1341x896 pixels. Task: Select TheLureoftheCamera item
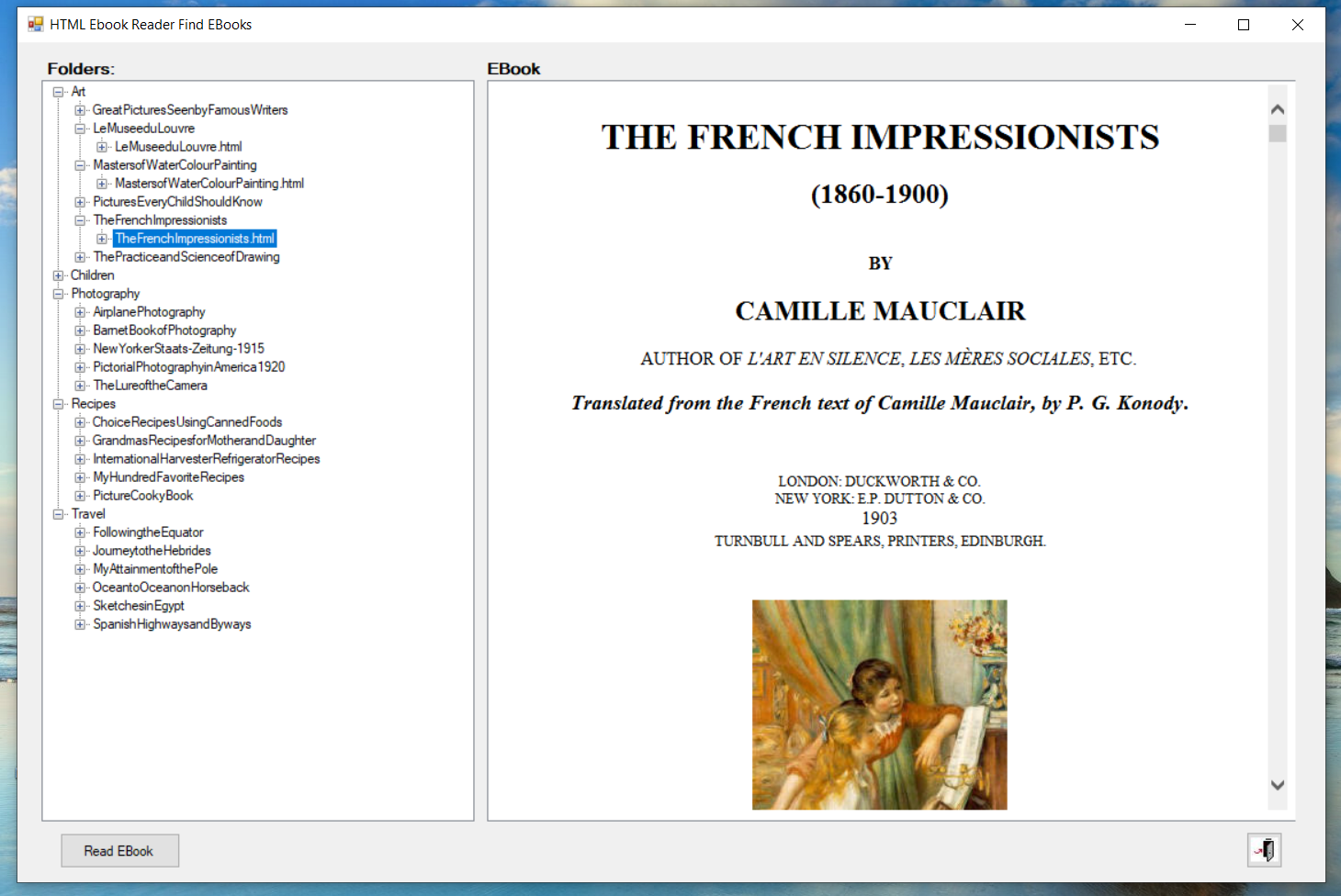click(x=150, y=386)
